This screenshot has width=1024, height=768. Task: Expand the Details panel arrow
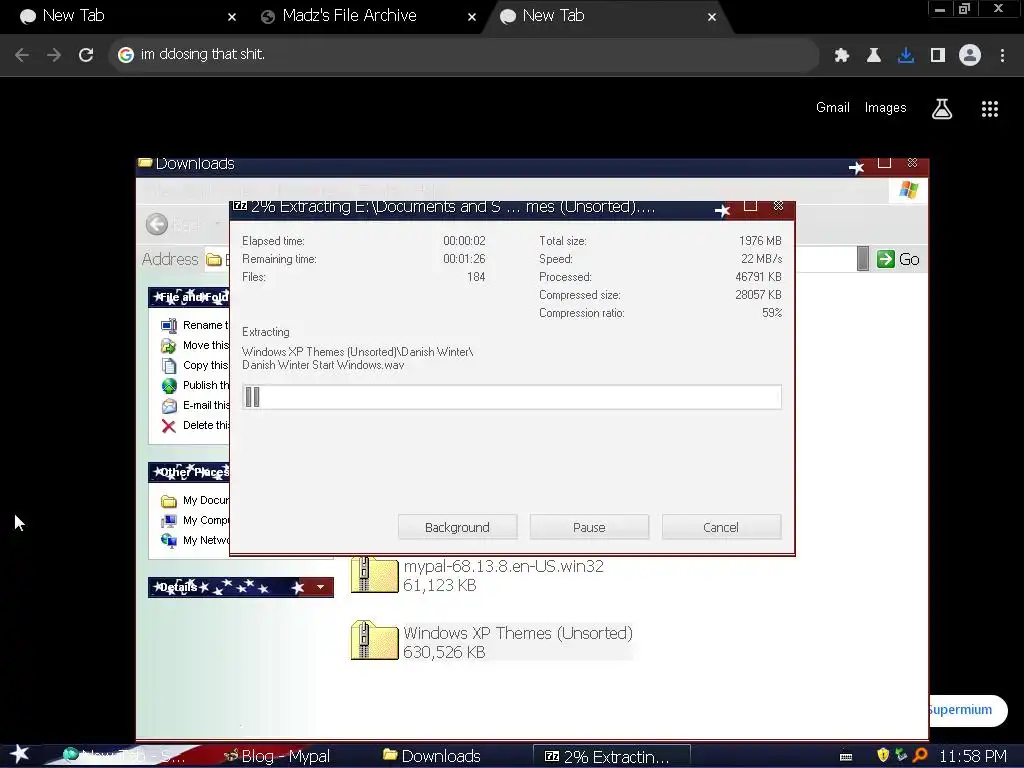tap(320, 587)
